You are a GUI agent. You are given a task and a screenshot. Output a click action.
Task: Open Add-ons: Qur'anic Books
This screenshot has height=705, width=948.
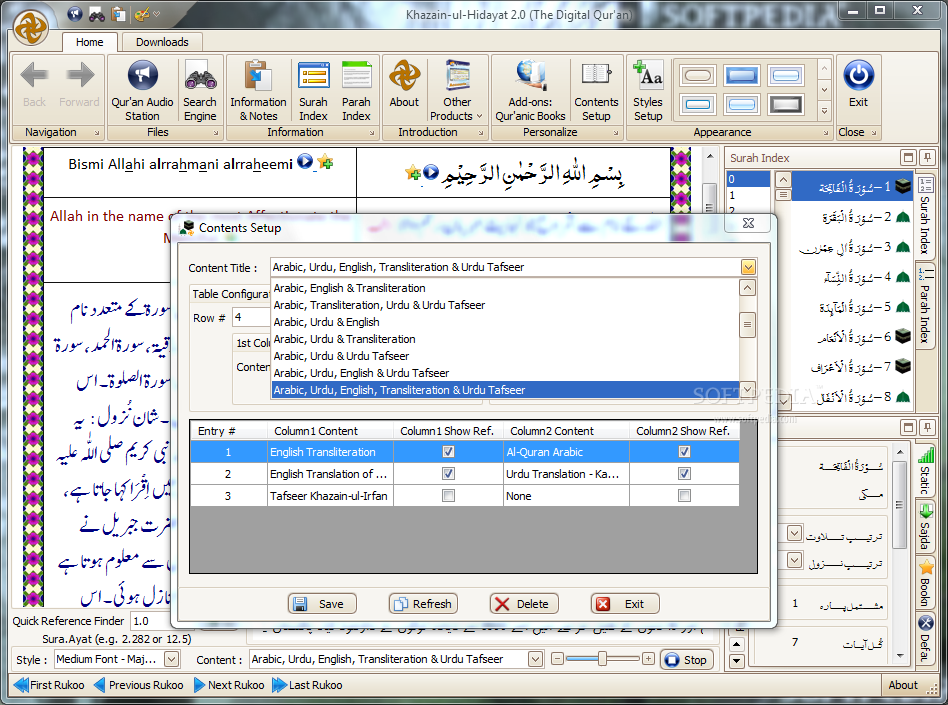click(x=530, y=91)
